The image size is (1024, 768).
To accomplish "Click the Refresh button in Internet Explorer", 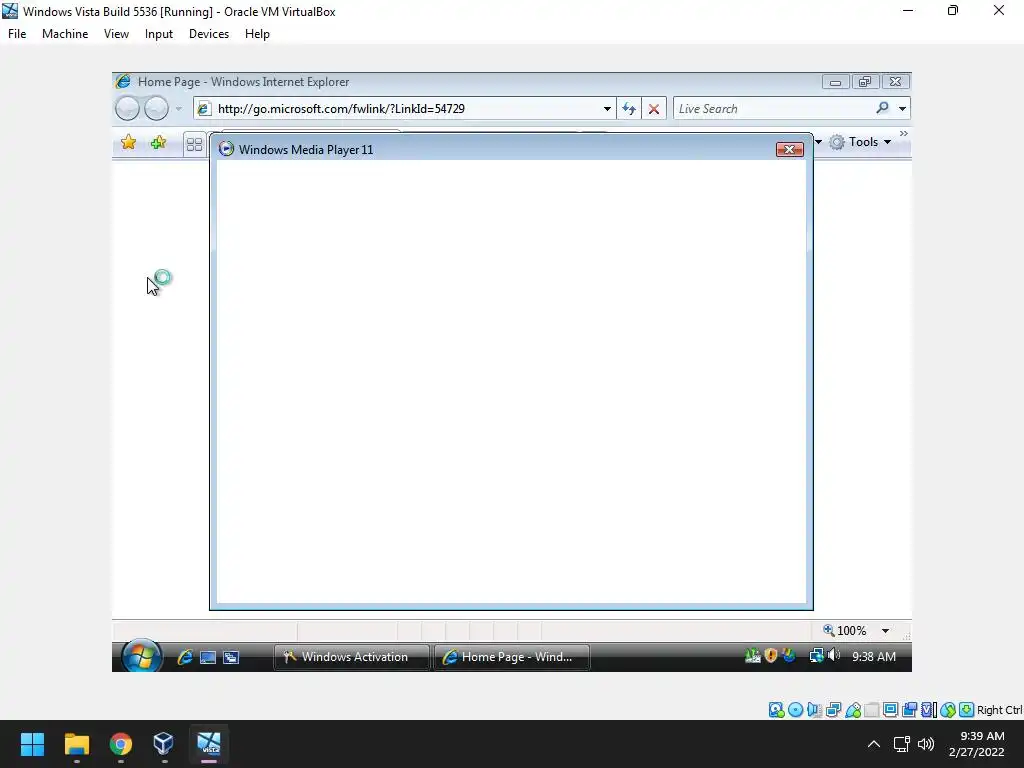I will point(629,108).
